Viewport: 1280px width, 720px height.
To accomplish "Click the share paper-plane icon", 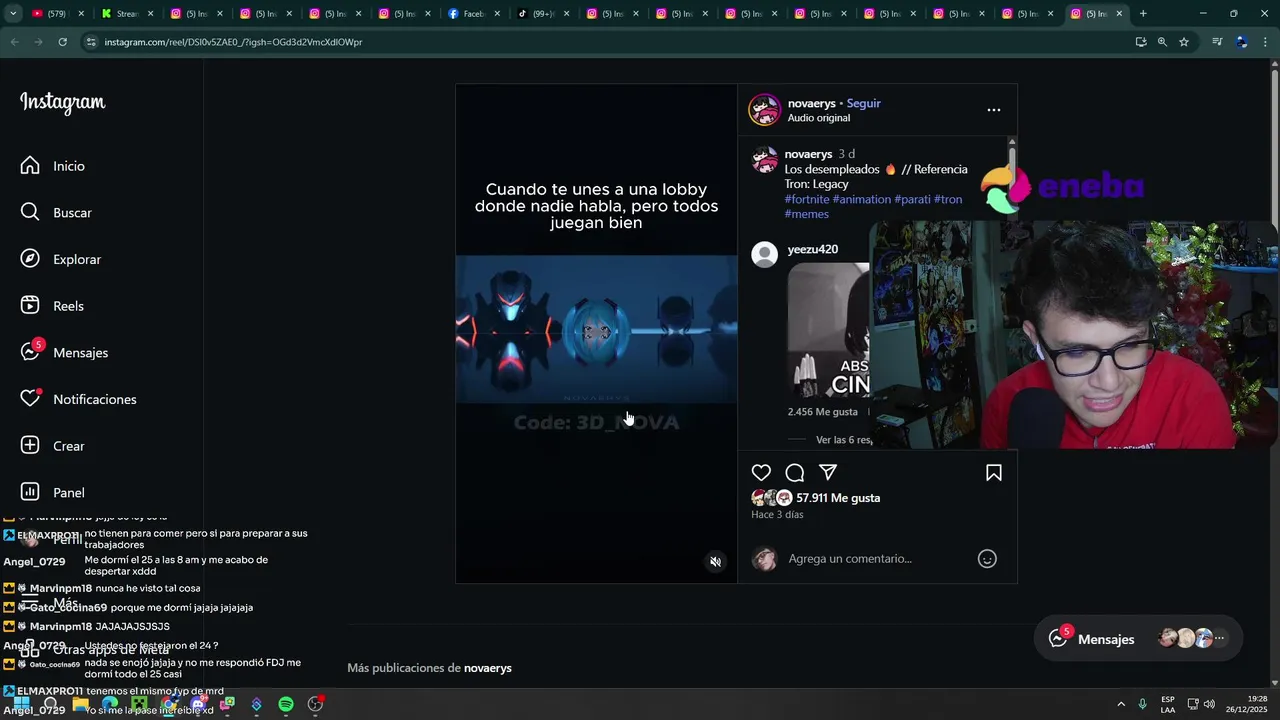I will click(x=828, y=473).
